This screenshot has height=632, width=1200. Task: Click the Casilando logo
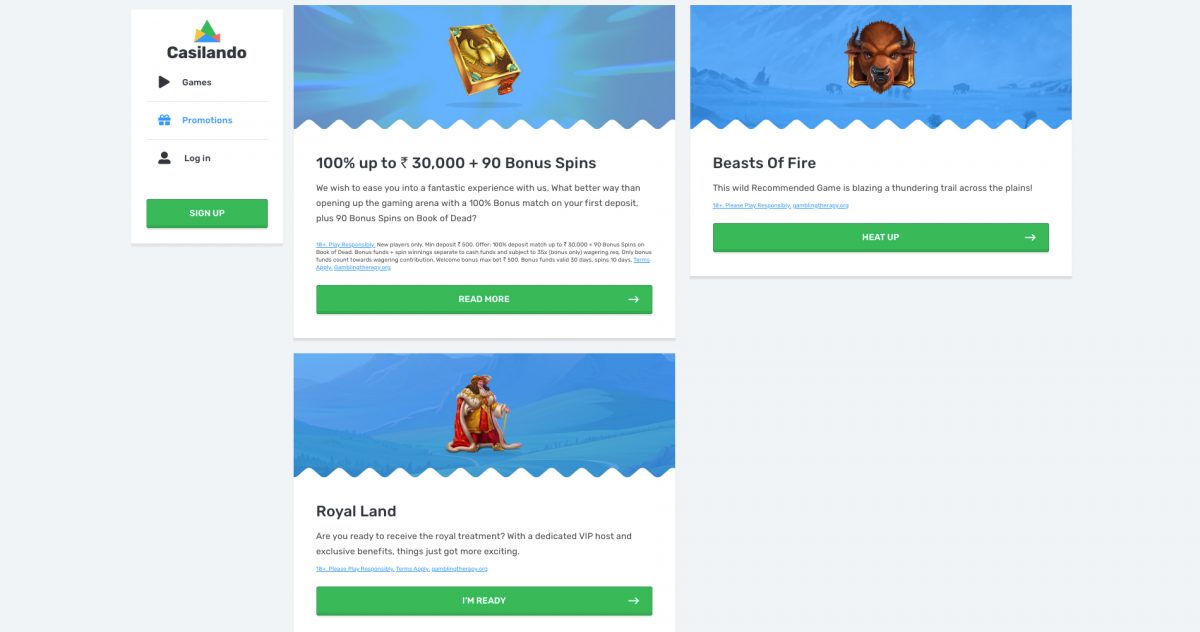click(206, 40)
